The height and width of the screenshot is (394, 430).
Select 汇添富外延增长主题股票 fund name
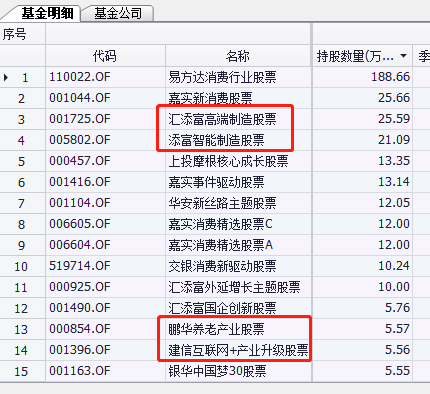click(x=234, y=287)
